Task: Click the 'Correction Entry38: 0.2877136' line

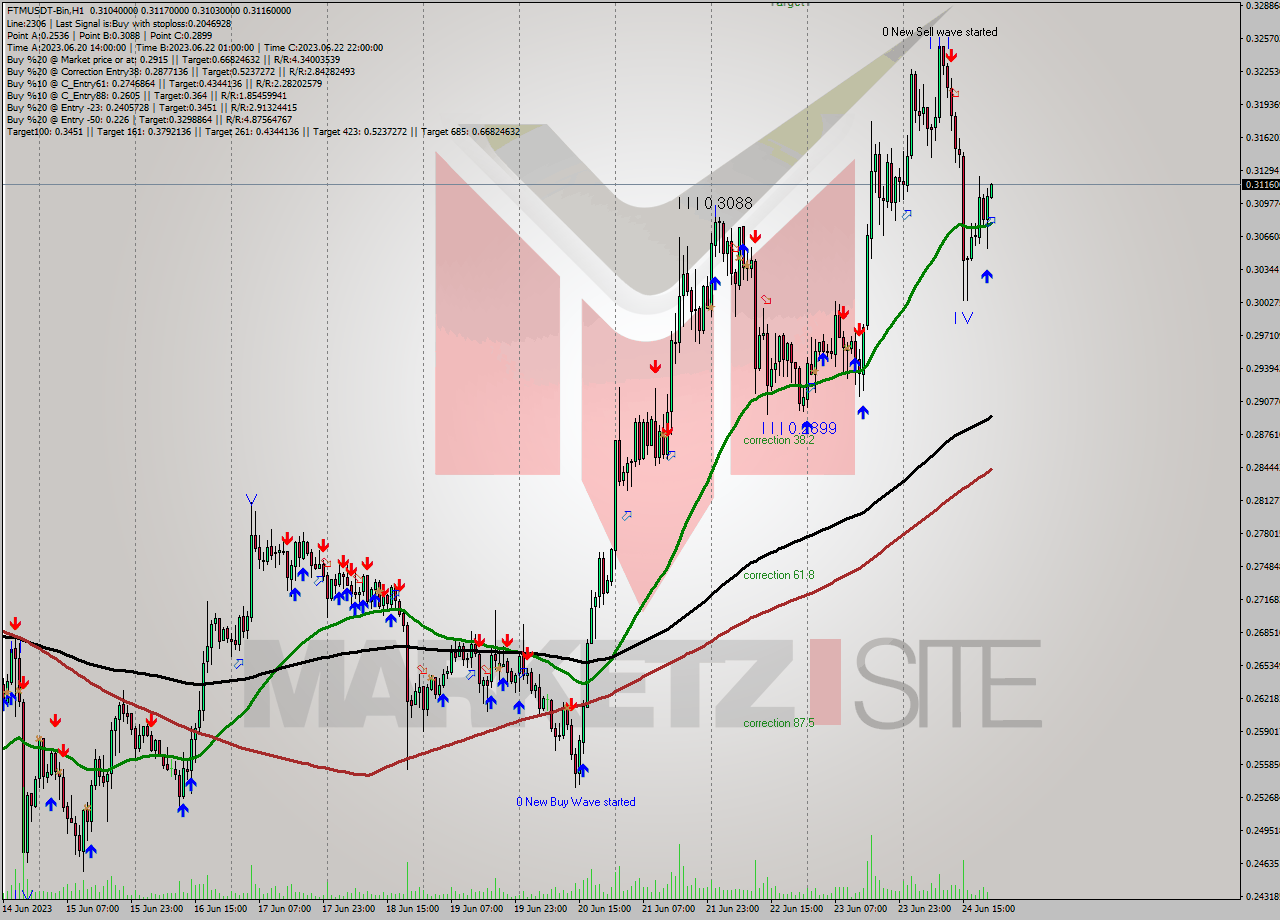Action: [181, 71]
